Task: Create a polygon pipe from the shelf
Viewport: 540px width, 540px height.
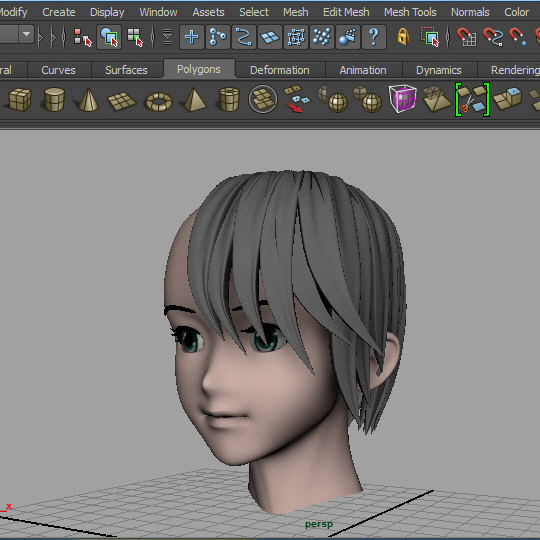Action: [229, 100]
